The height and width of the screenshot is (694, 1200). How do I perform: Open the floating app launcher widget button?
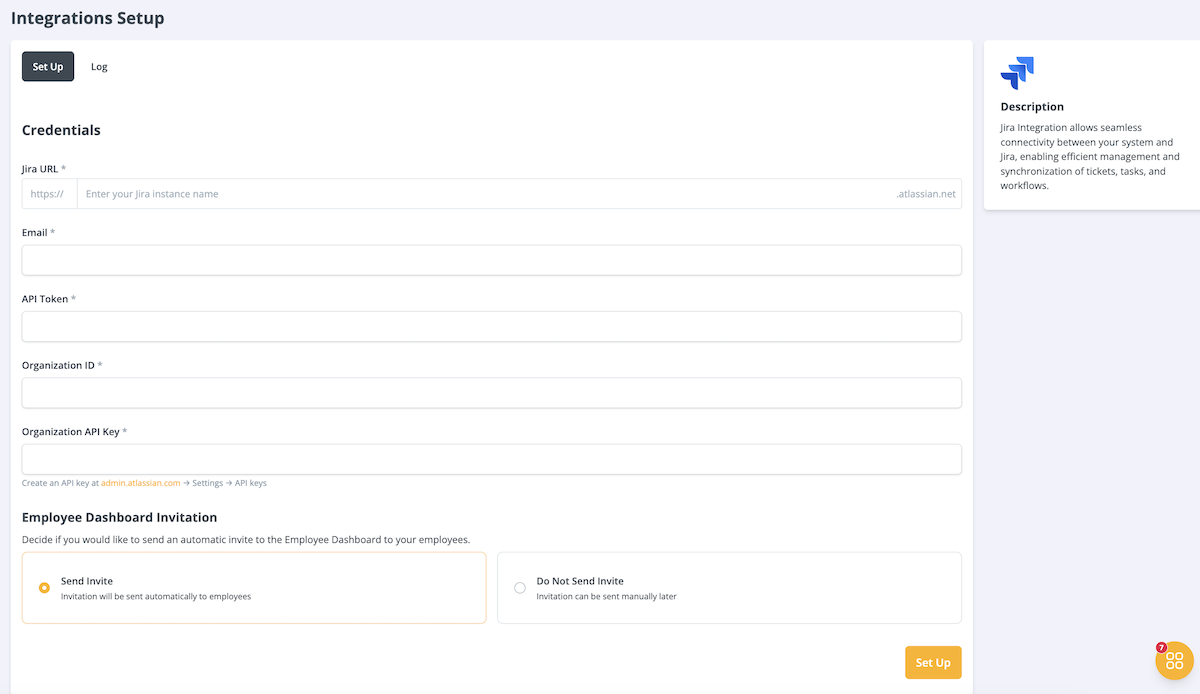coord(1174,661)
